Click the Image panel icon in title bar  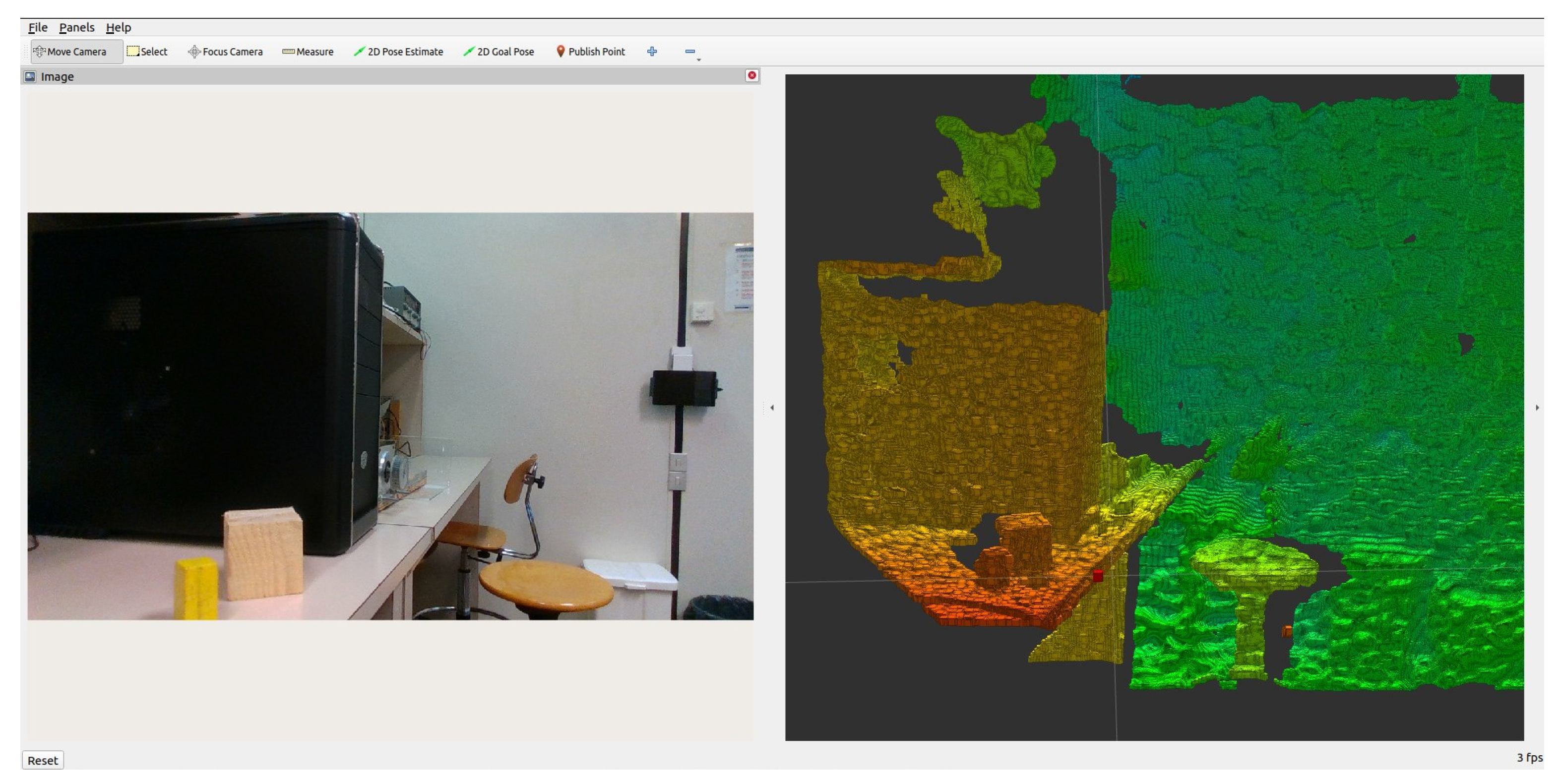coord(30,77)
